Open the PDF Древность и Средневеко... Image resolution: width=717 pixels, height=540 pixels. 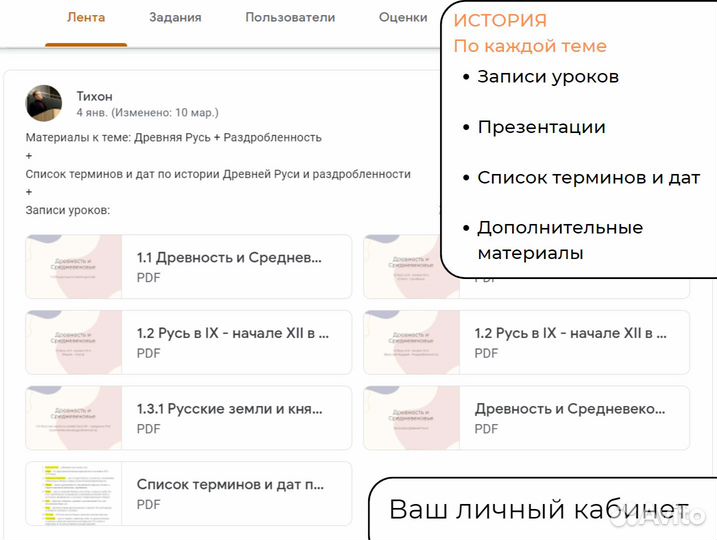526,418
